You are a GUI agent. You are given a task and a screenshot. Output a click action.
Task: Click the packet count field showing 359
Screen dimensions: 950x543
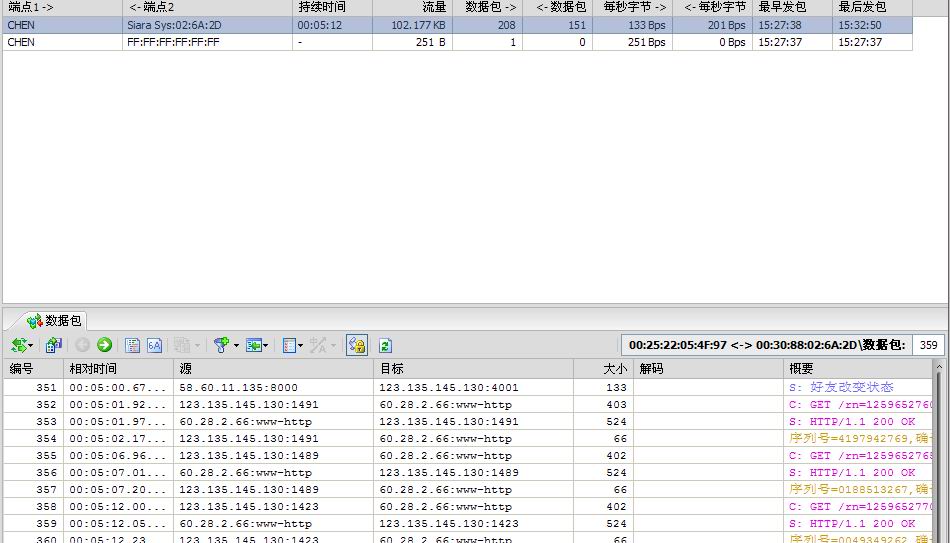tap(928, 345)
